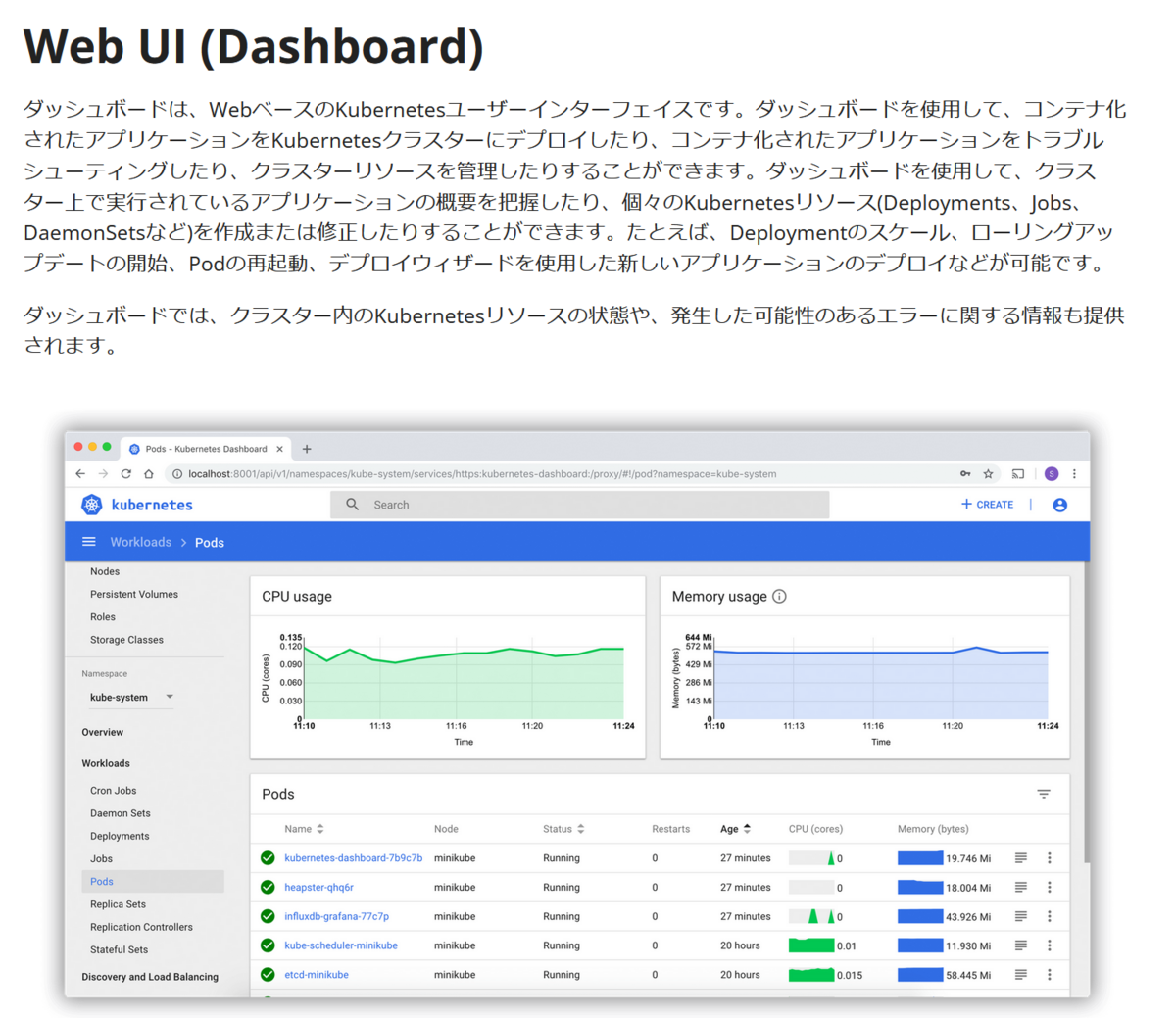
Task: Bookmark page with star icon
Action: click(988, 473)
